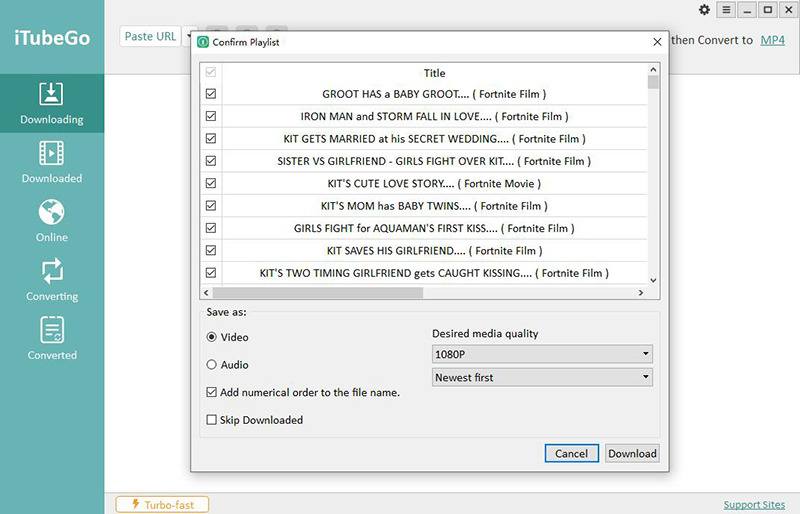Viewport: 800px width, 514px height.
Task: Uncheck GROOT HAS a BABY GROOT video
Action: [211, 94]
